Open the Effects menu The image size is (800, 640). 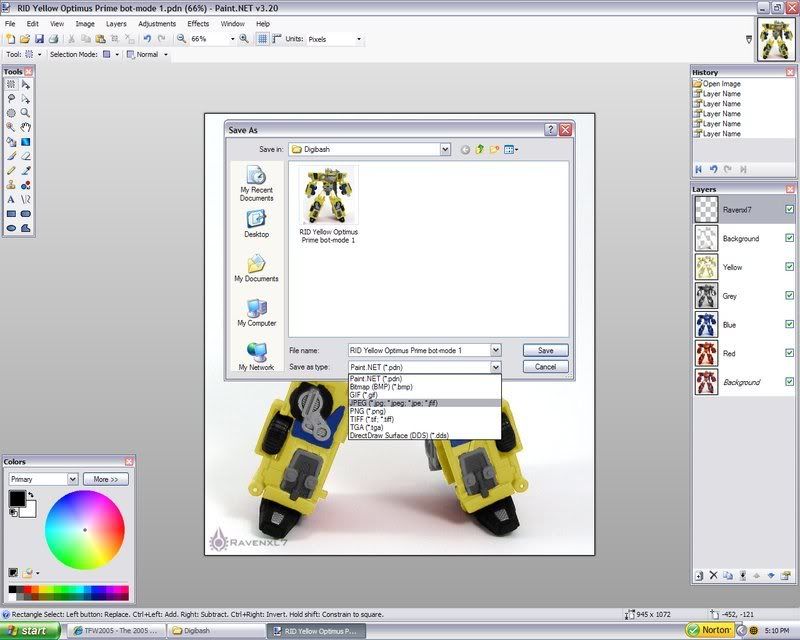198,23
